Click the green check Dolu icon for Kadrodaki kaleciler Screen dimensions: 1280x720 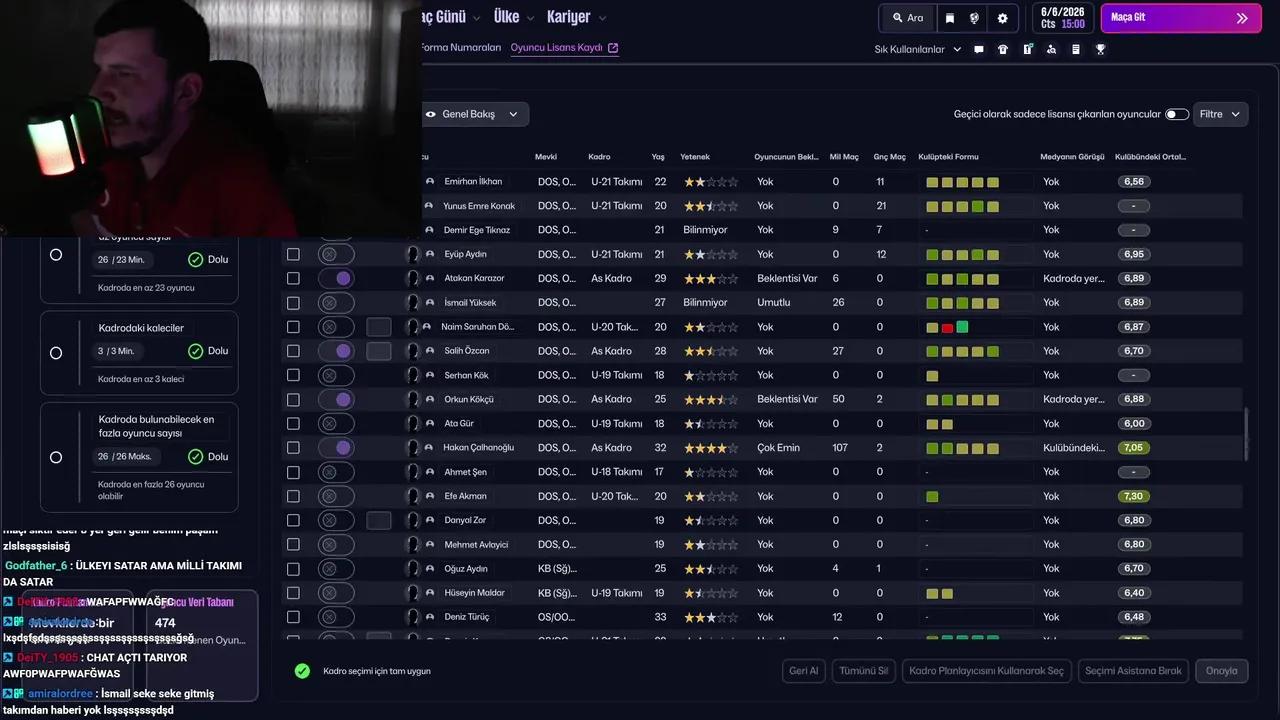point(196,351)
